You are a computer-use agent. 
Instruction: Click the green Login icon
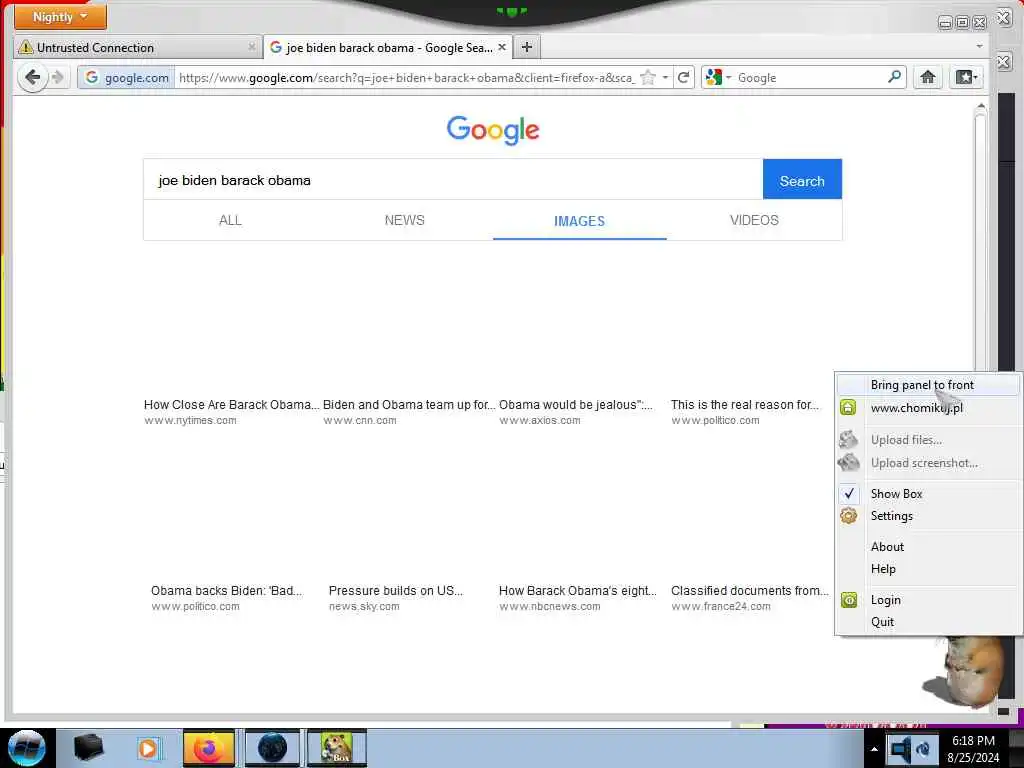848,600
